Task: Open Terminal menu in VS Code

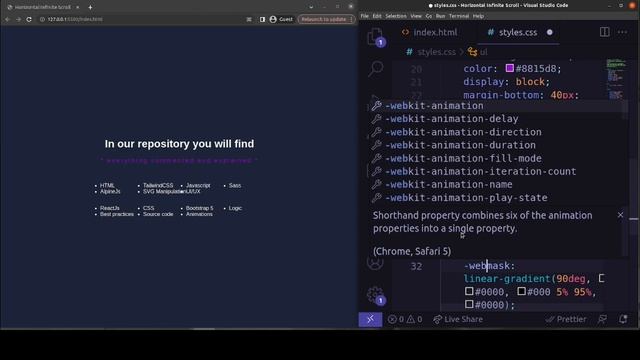Action: tap(459, 16)
